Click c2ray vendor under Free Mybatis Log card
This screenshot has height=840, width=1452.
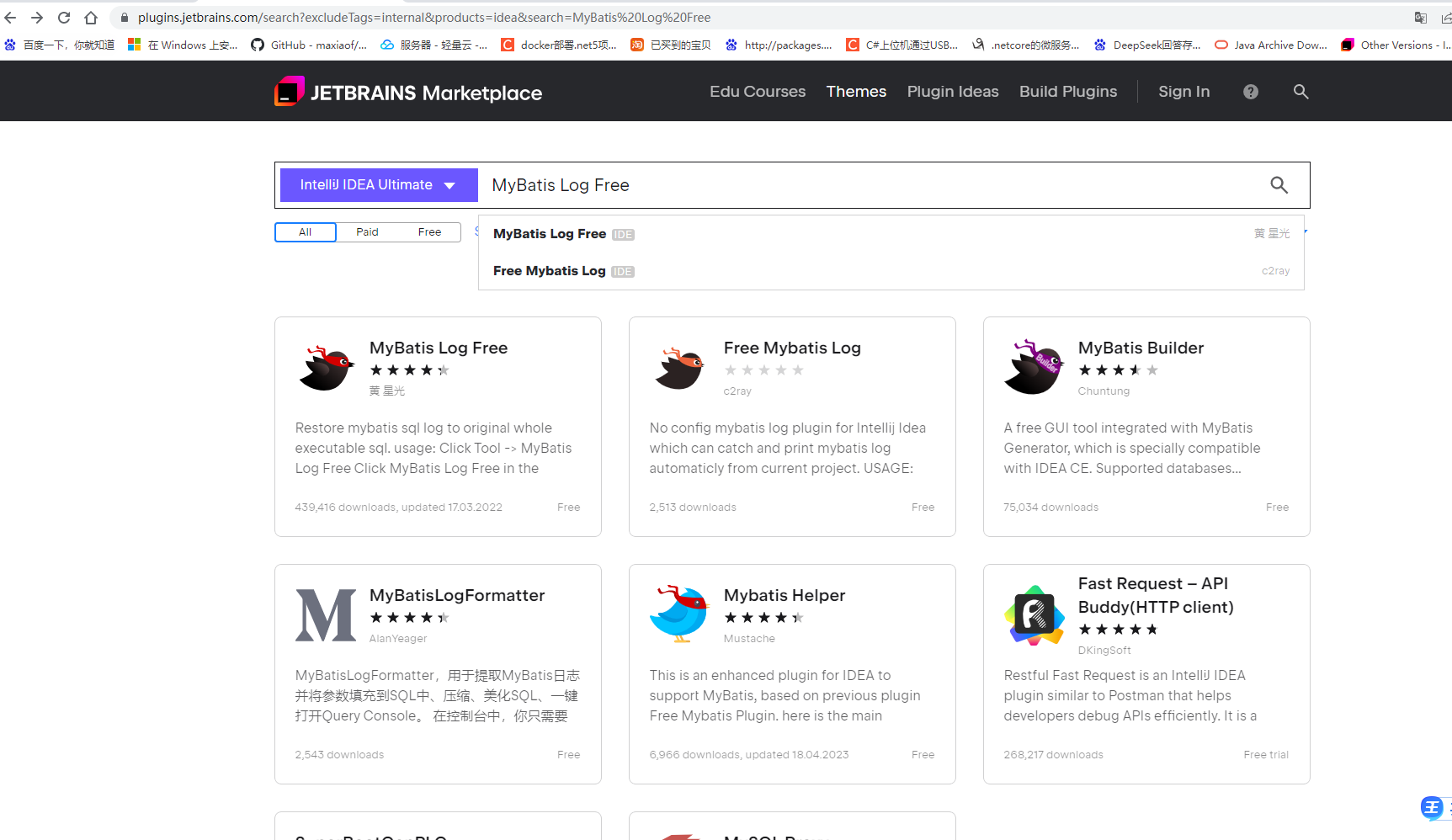click(x=737, y=391)
